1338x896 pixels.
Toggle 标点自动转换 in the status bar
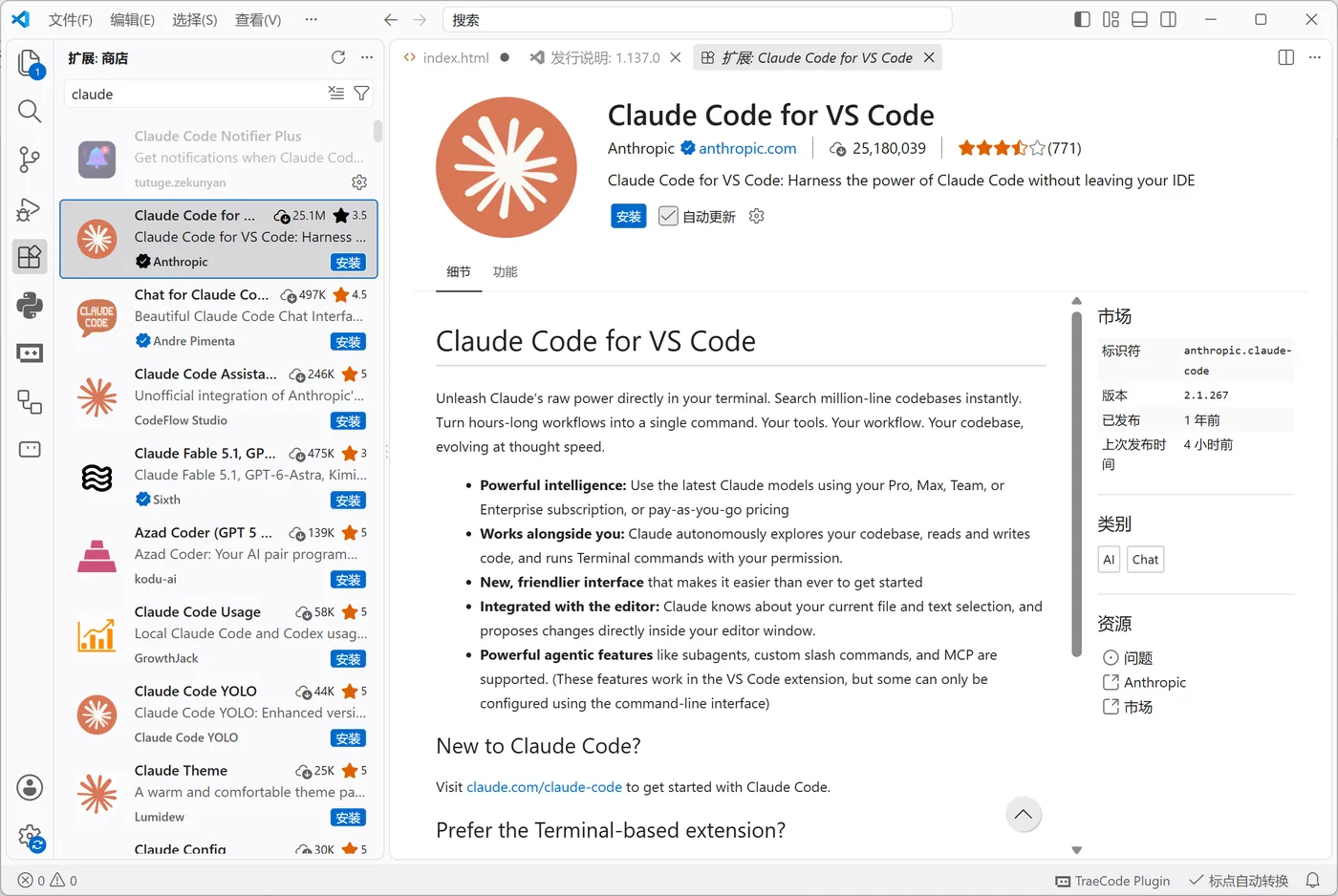[x=1239, y=880]
